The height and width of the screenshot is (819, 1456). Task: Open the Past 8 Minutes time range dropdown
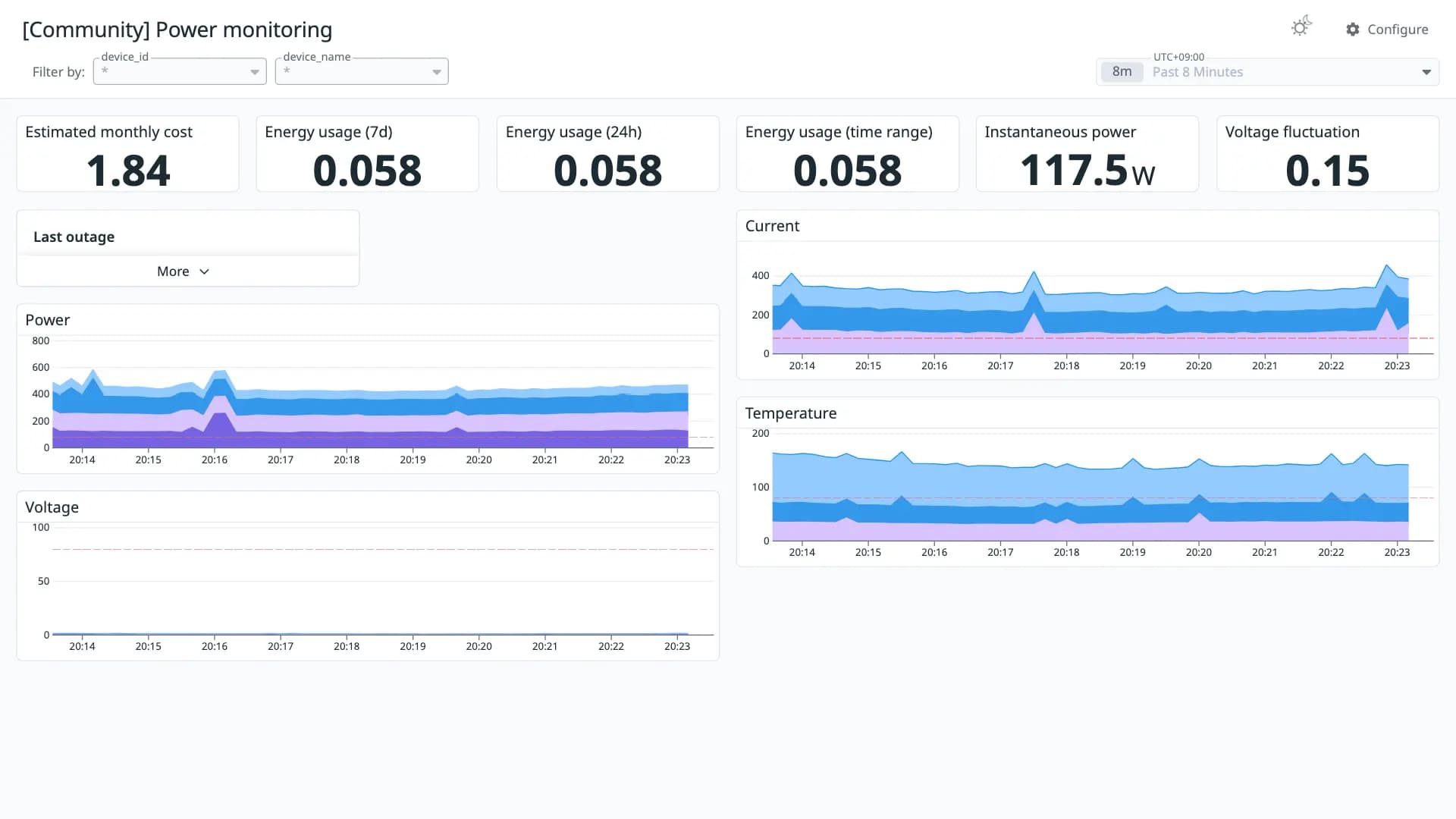(1267, 72)
